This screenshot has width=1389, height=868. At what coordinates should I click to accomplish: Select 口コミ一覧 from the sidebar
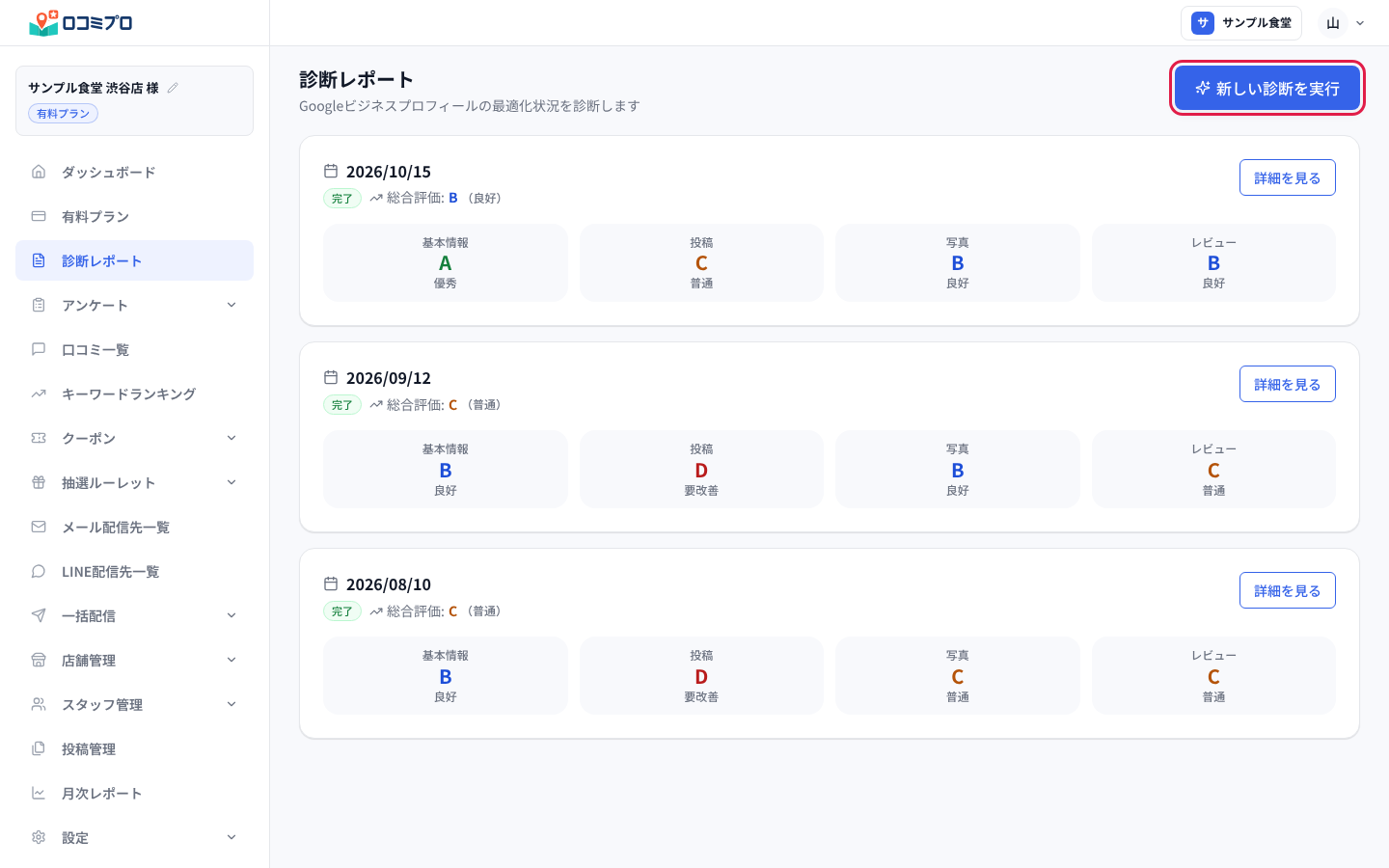click(134, 349)
